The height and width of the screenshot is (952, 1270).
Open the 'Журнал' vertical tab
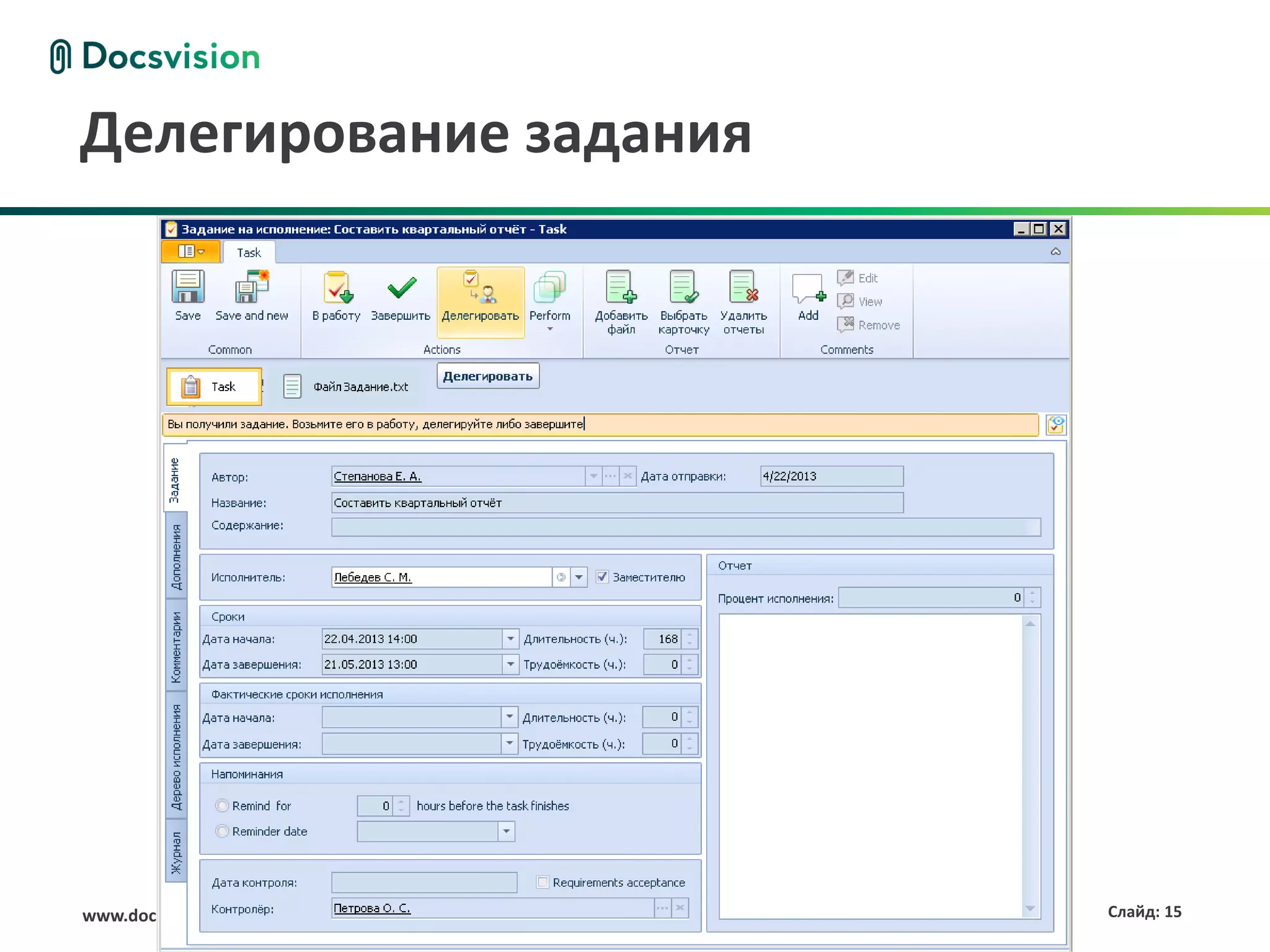point(177,852)
